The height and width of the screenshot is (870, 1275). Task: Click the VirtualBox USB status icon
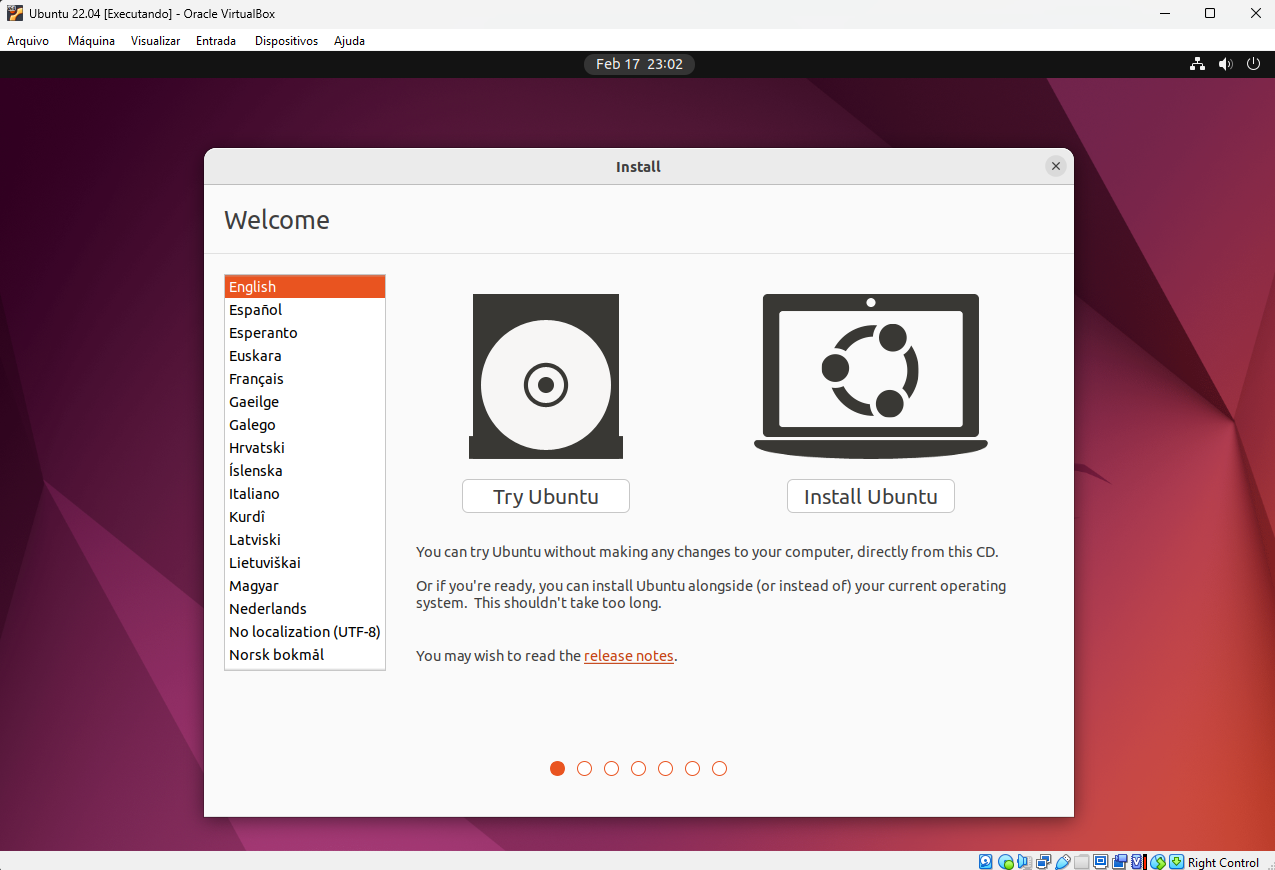[x=1063, y=862]
